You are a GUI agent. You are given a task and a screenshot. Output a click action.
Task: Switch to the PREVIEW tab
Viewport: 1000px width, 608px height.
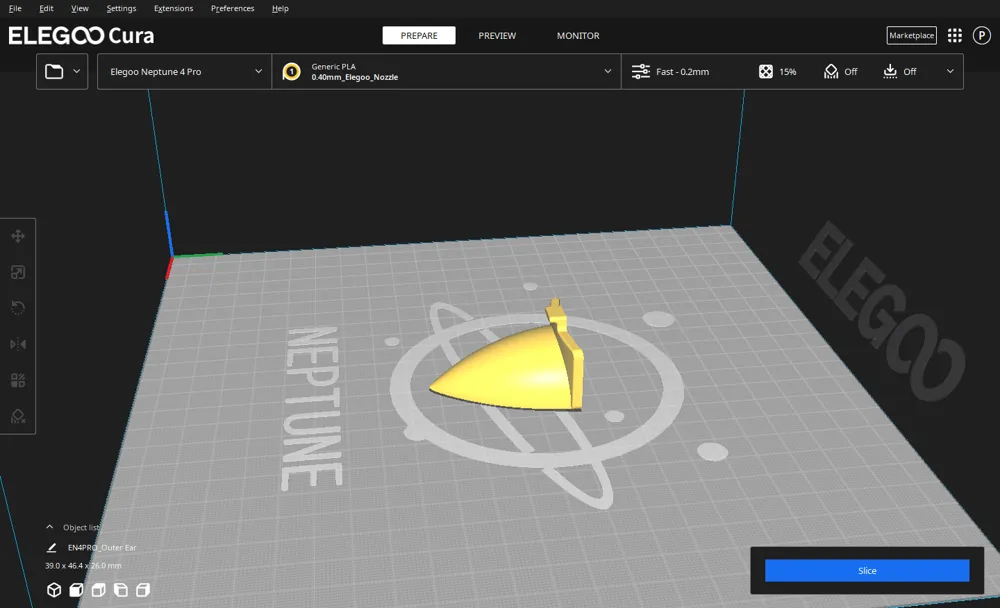click(497, 36)
